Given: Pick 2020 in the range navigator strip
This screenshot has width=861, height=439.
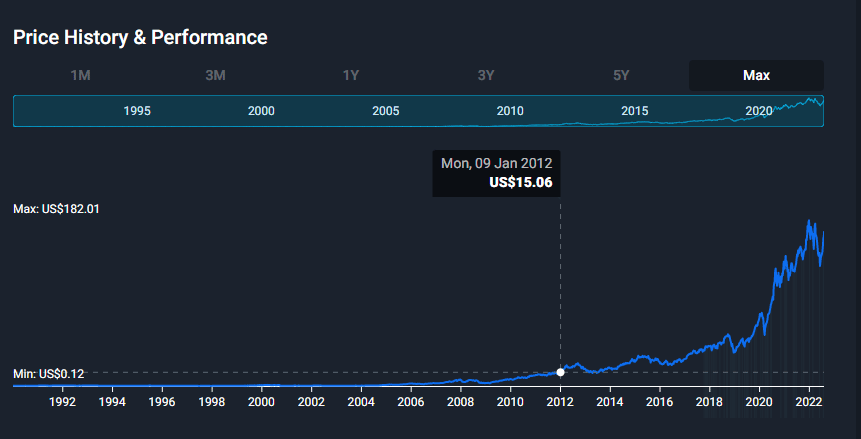Looking at the screenshot, I should (x=759, y=111).
